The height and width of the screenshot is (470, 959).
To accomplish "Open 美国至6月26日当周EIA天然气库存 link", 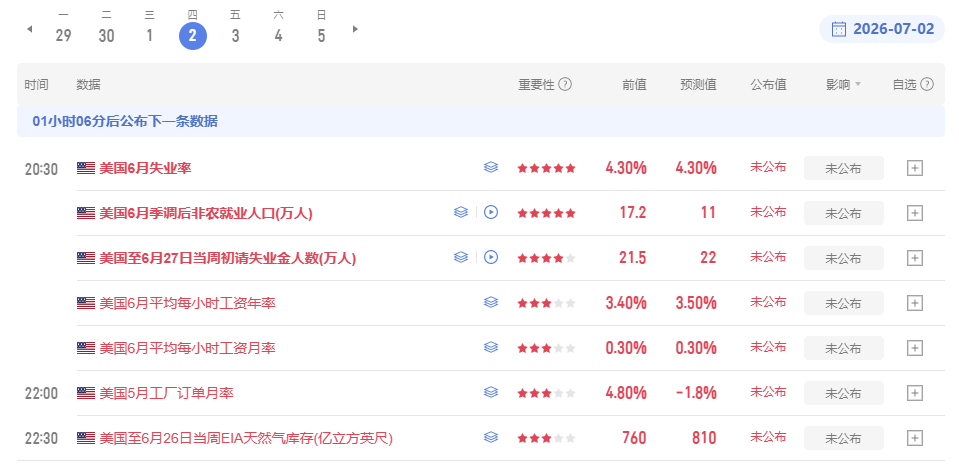I will (246, 438).
